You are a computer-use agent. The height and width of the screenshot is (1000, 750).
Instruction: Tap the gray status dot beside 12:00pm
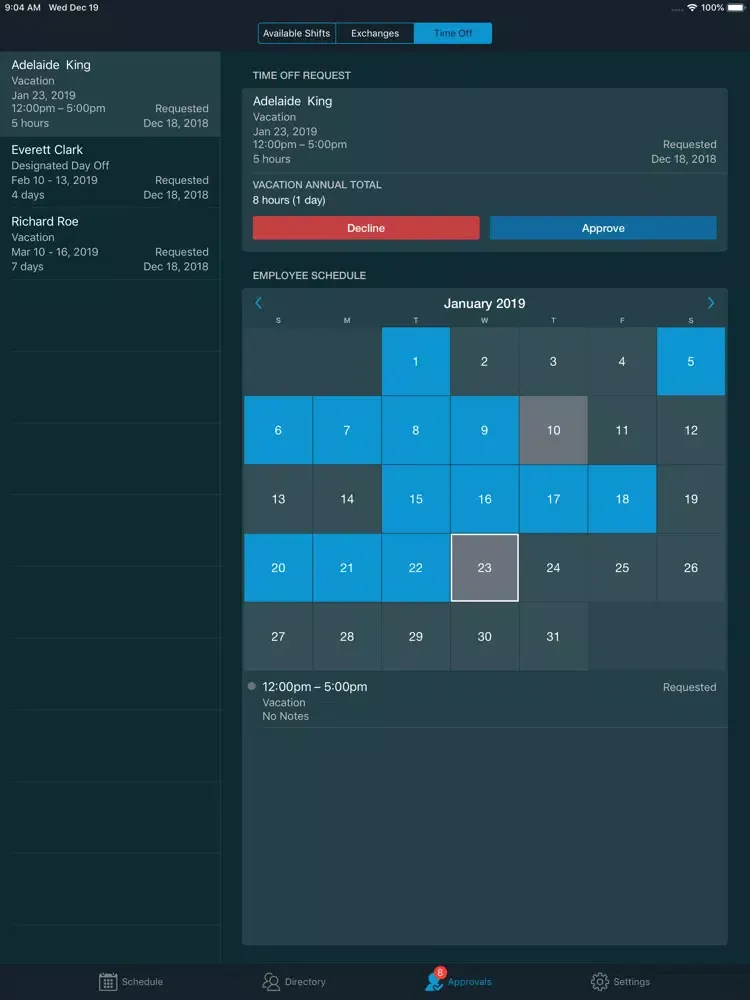point(252,686)
